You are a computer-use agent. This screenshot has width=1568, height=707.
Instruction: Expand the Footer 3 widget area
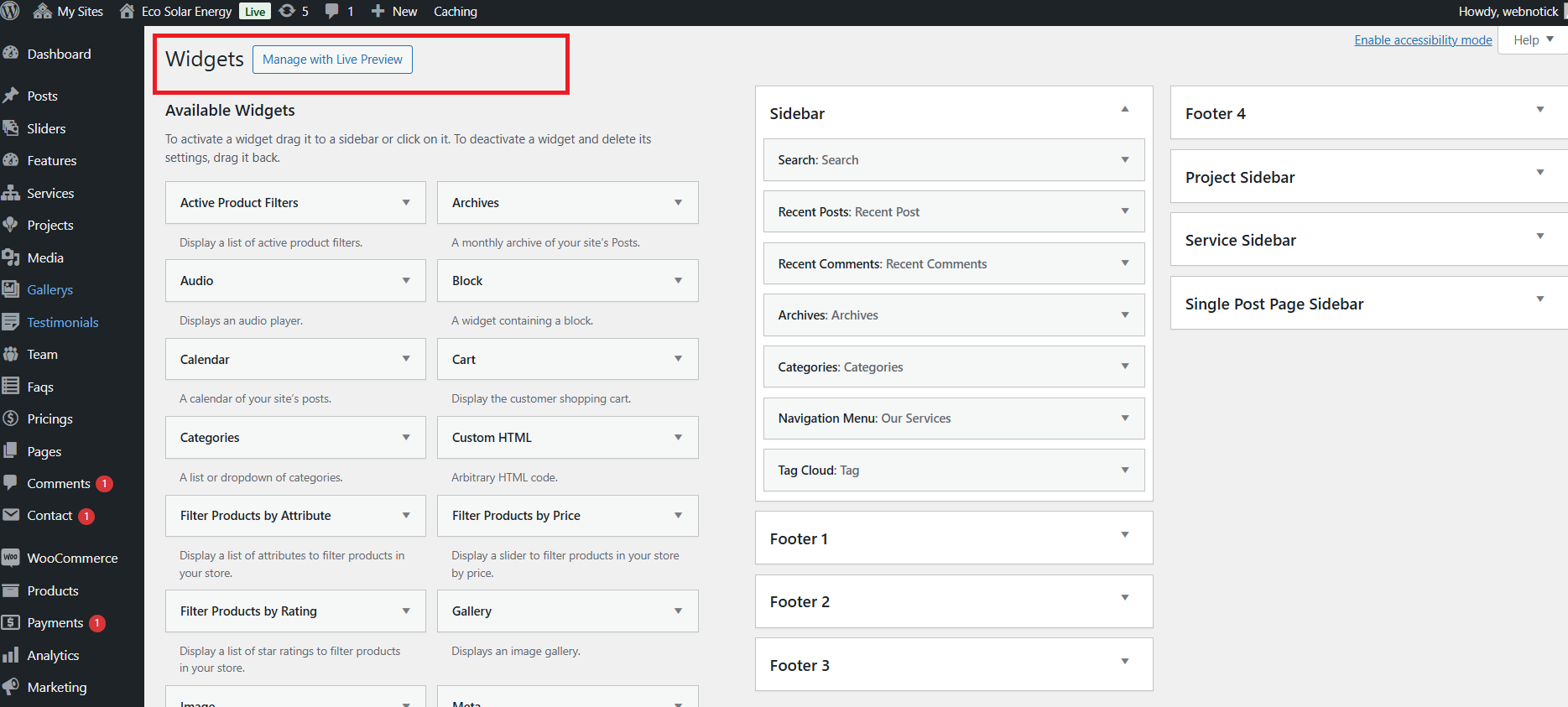pyautogui.click(x=1125, y=661)
